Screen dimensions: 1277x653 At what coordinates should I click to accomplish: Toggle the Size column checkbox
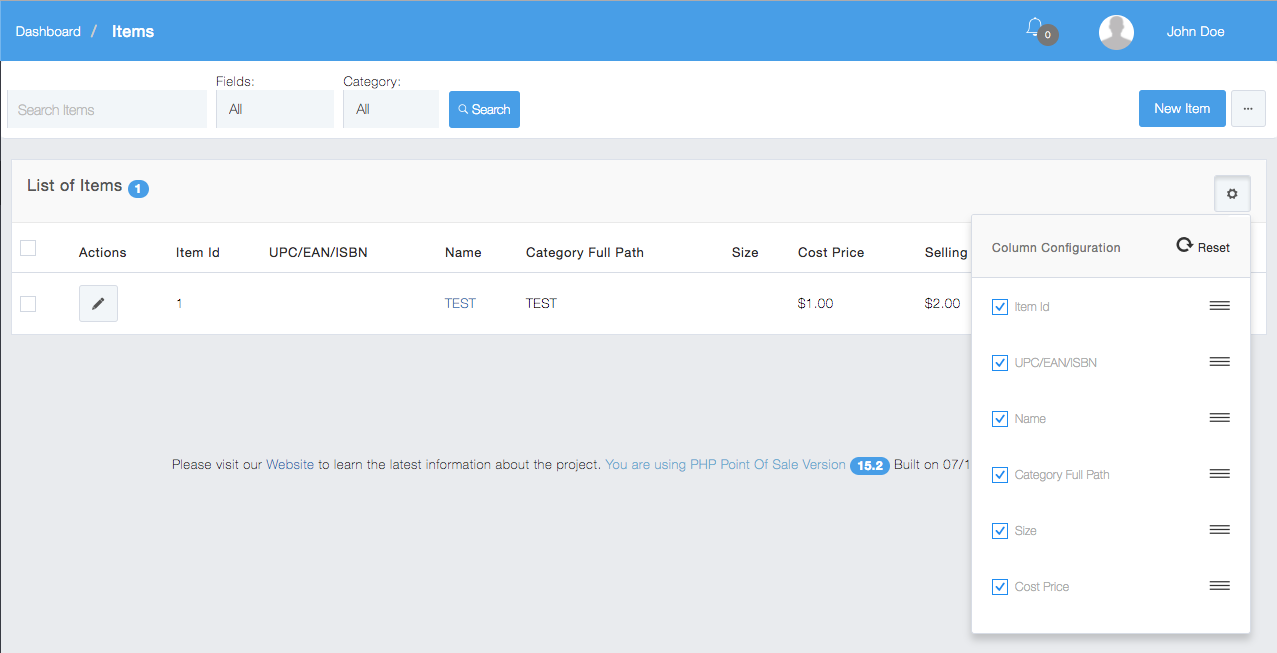pos(1000,531)
